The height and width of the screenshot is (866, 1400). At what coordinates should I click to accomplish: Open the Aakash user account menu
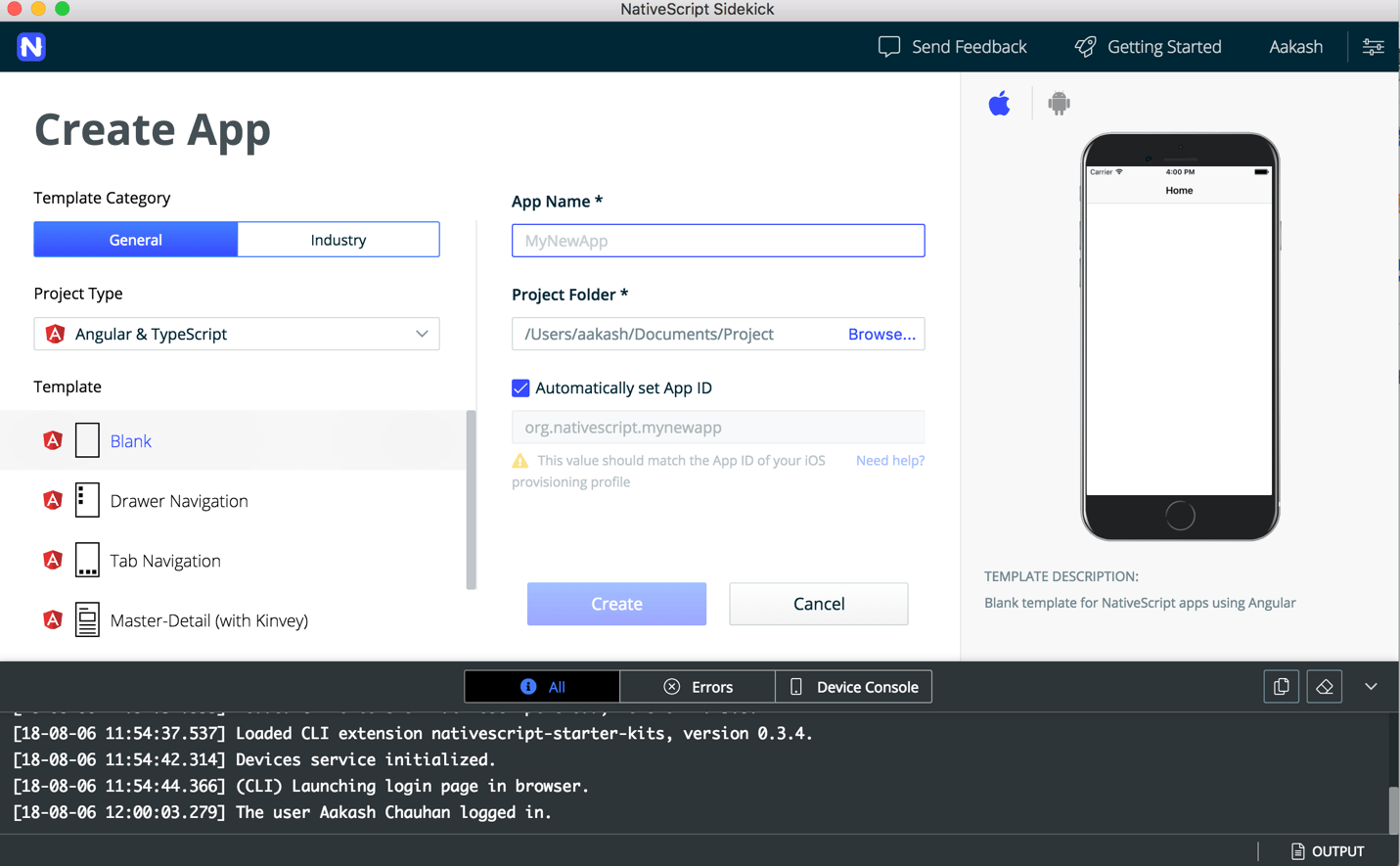coord(1295,47)
